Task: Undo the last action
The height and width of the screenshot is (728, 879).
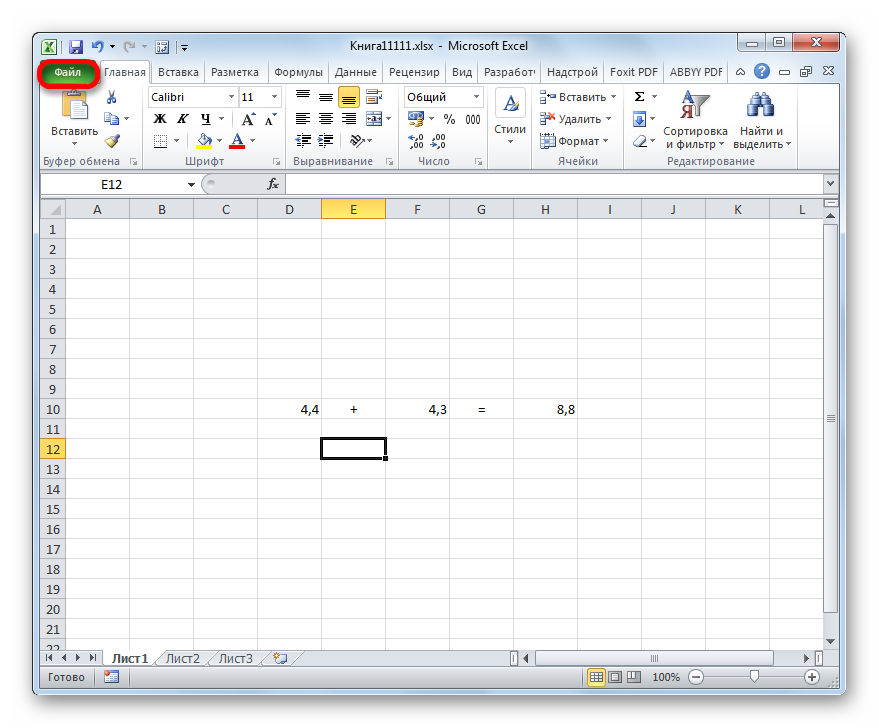Action: click(98, 47)
